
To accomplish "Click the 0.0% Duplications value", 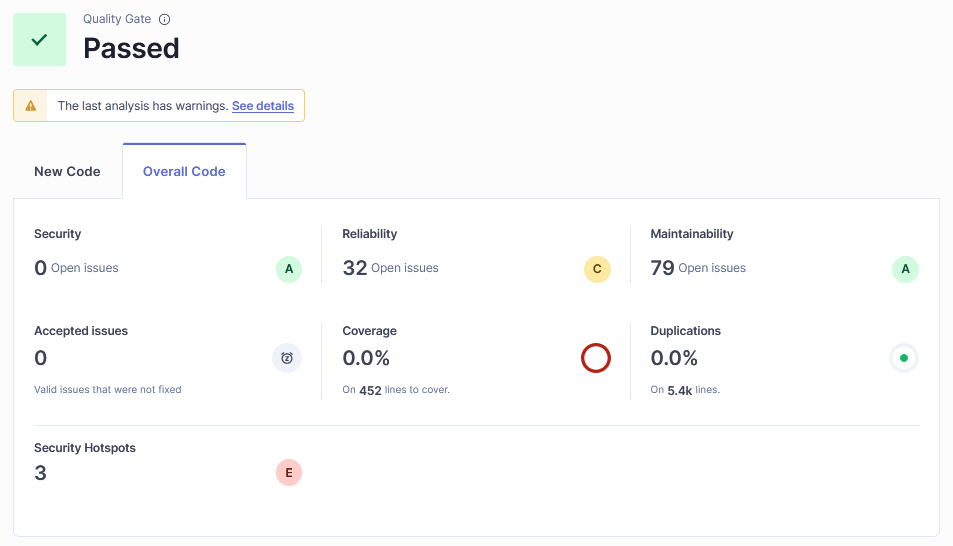I will [674, 358].
